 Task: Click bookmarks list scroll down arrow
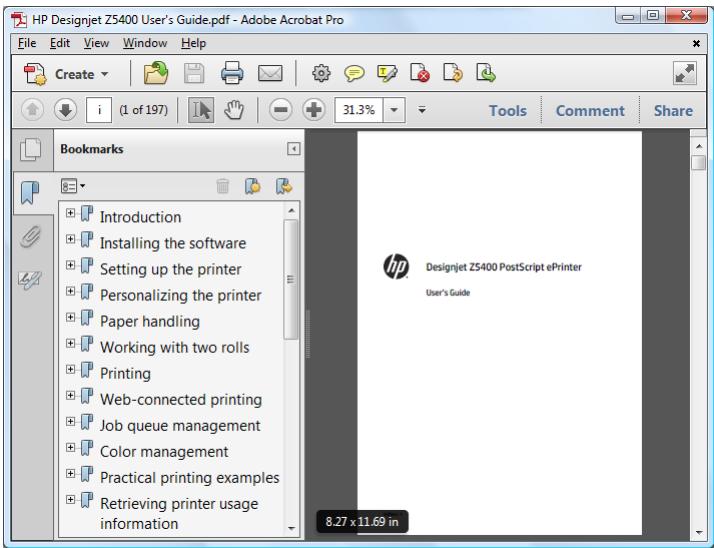291,528
